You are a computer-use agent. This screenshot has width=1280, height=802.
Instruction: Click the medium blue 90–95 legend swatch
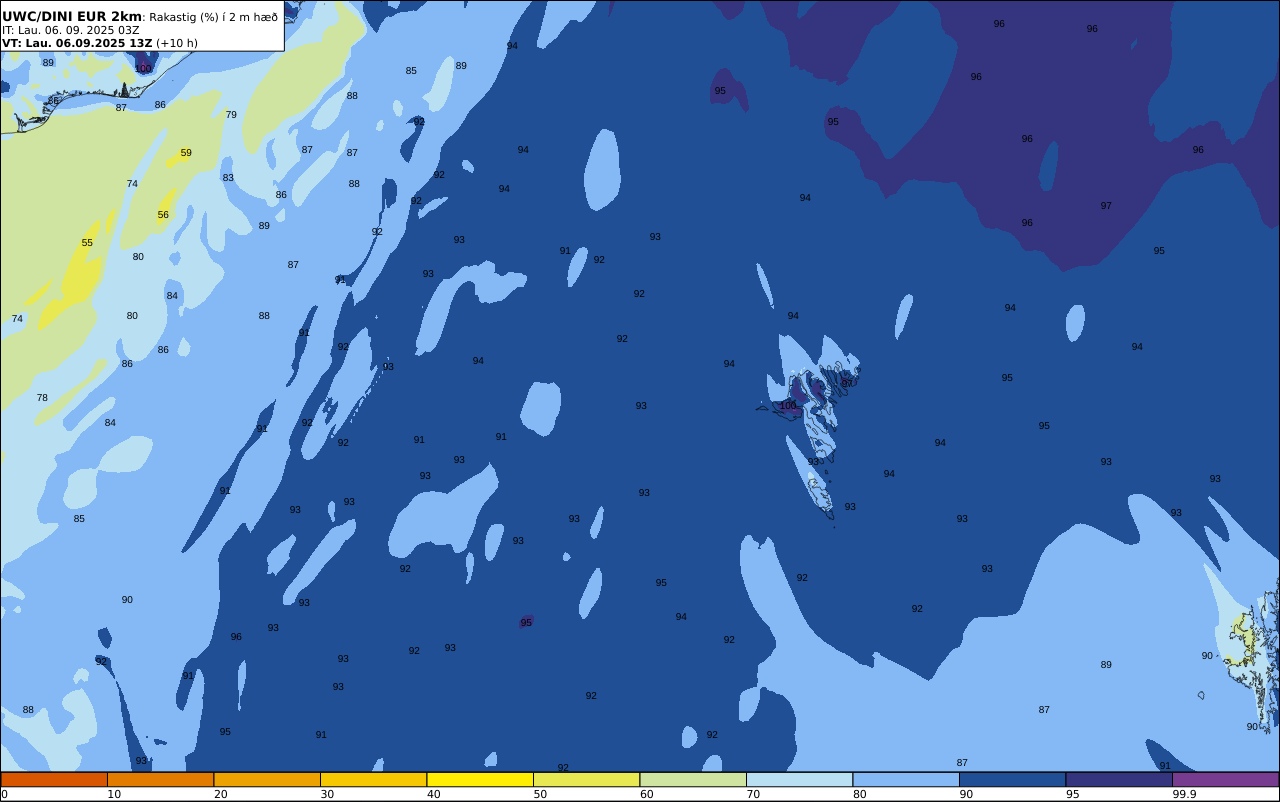coord(1012,779)
